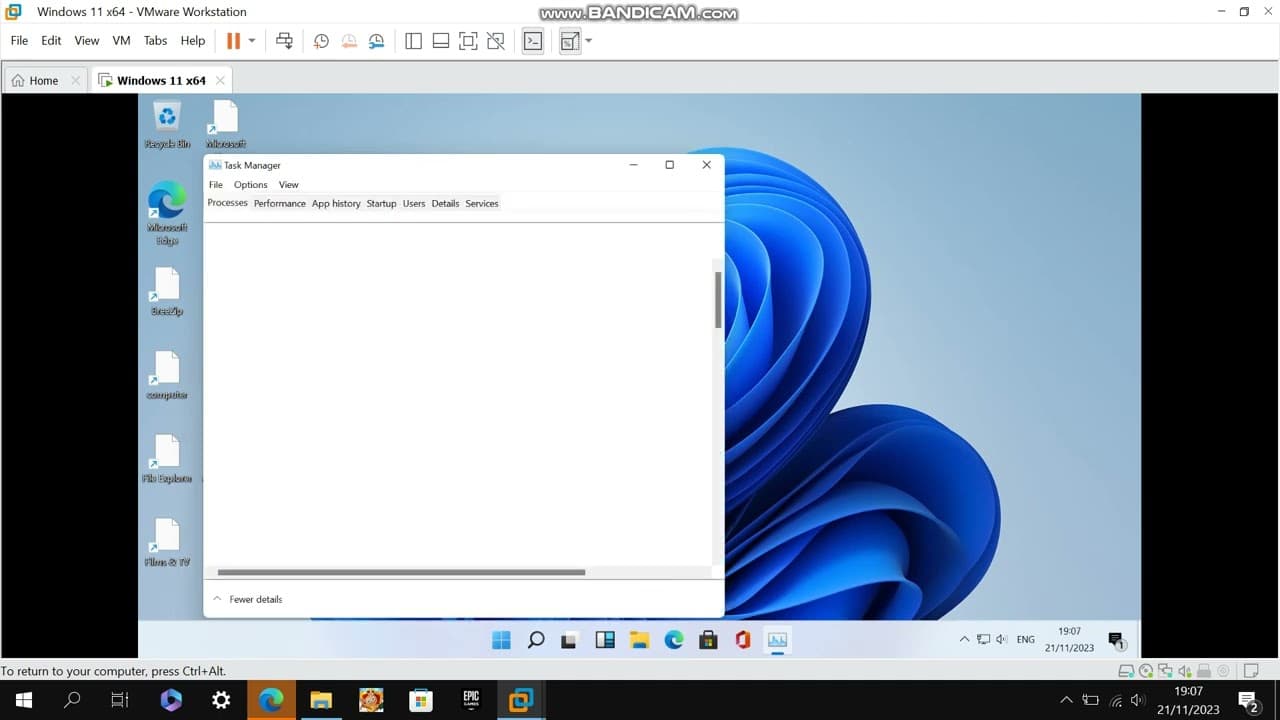Switch to Task Manager Processes tab

(x=227, y=203)
